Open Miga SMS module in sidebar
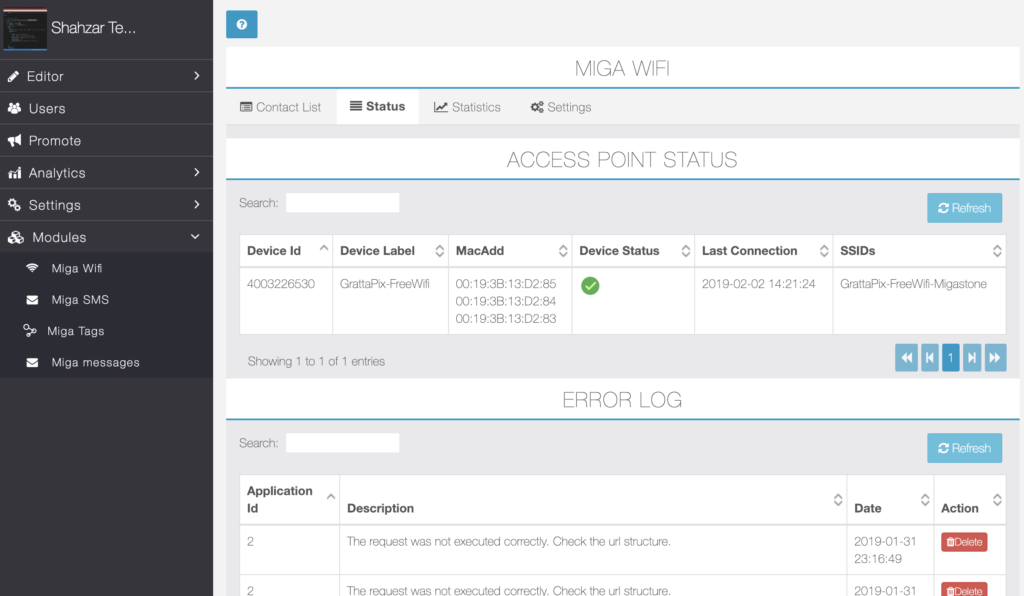 point(79,300)
